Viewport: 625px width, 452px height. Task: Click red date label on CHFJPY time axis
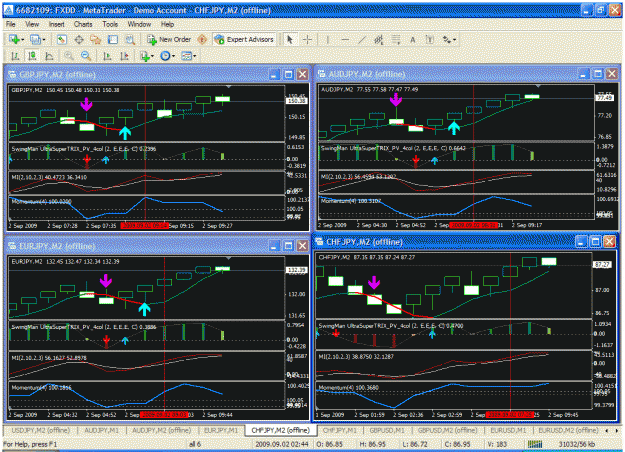pos(511,415)
